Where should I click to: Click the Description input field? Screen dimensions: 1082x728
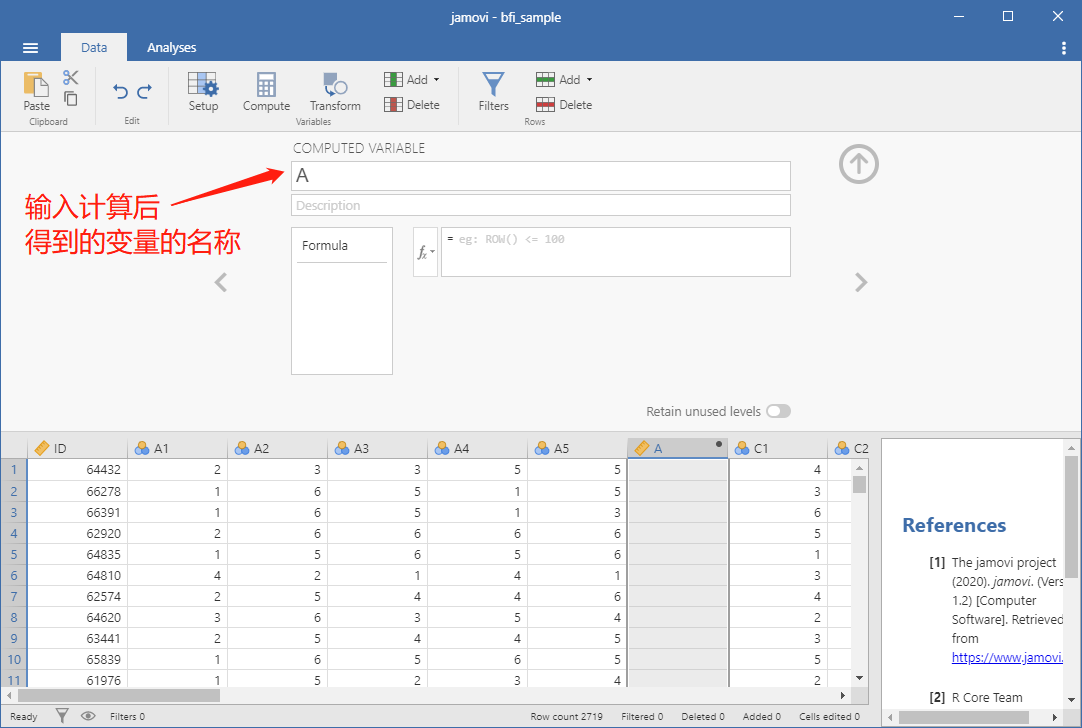[540, 206]
